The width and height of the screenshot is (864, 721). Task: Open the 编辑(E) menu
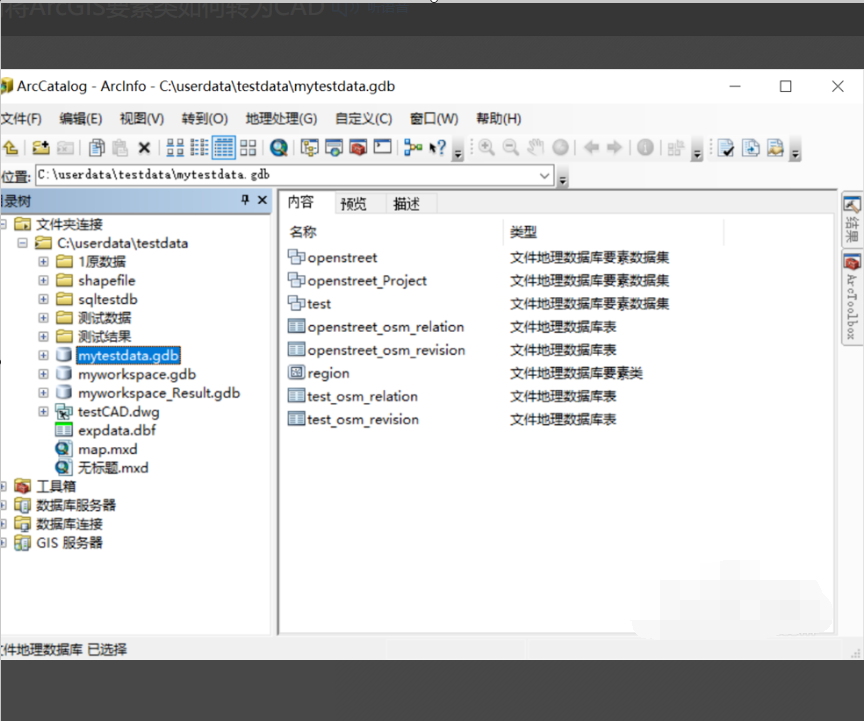point(80,119)
